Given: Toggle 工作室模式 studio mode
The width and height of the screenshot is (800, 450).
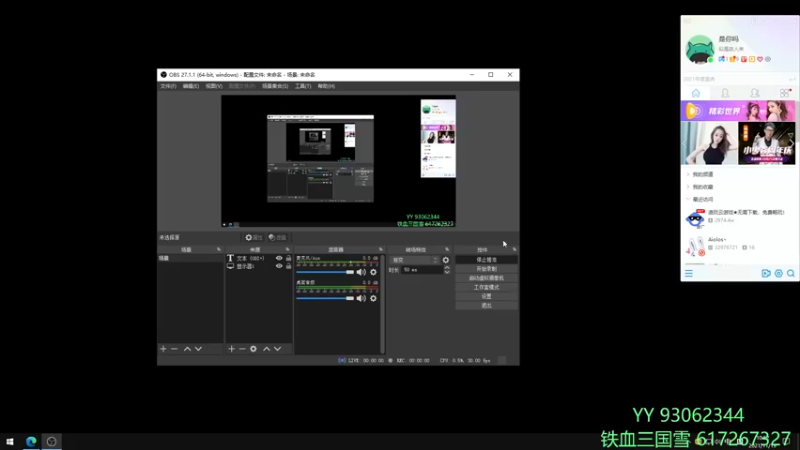Looking at the screenshot, I should tap(486, 287).
